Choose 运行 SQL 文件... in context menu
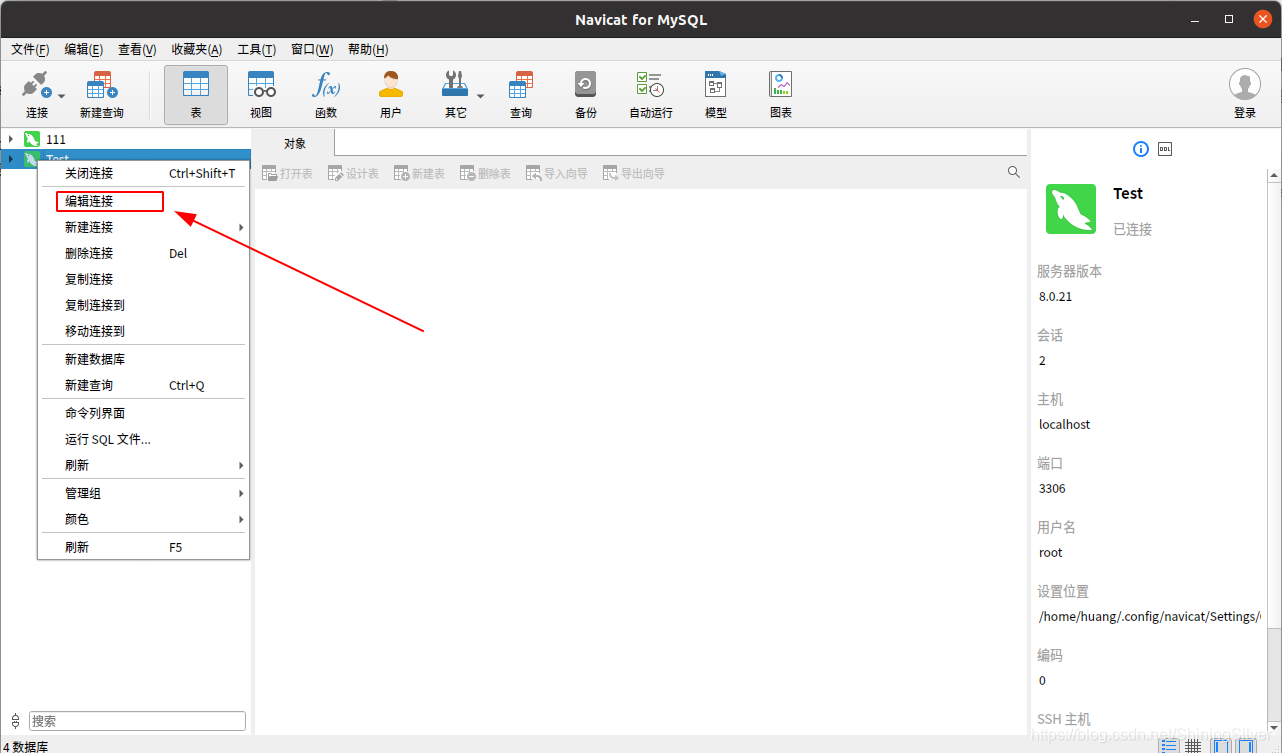Screen dimensions: 1282x753 point(143,439)
